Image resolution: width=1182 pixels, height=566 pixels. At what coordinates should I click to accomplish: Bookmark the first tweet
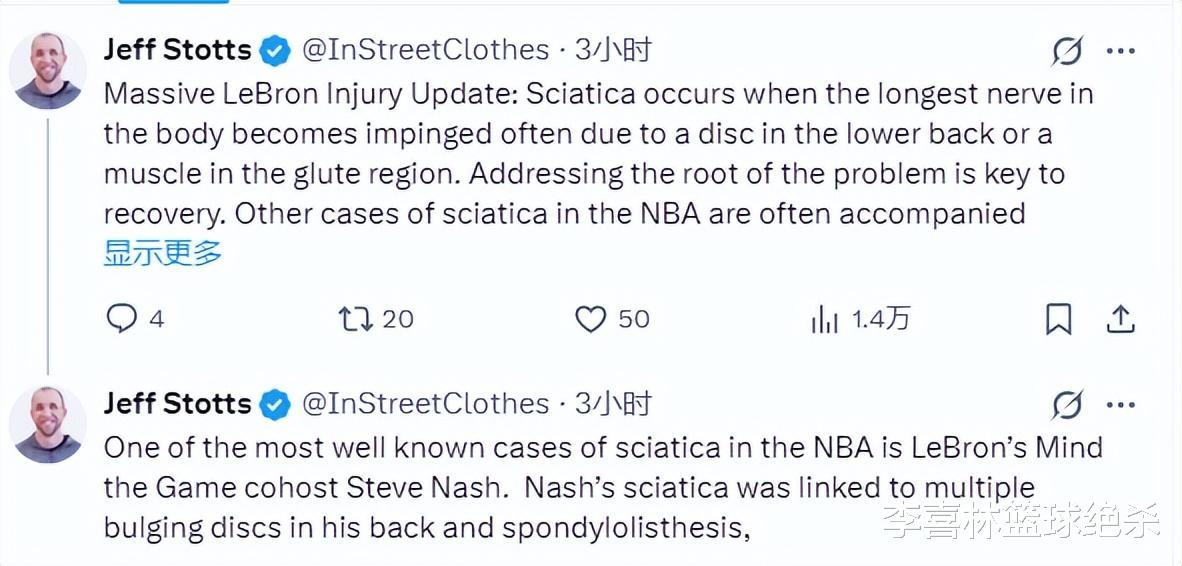[x=1058, y=319]
